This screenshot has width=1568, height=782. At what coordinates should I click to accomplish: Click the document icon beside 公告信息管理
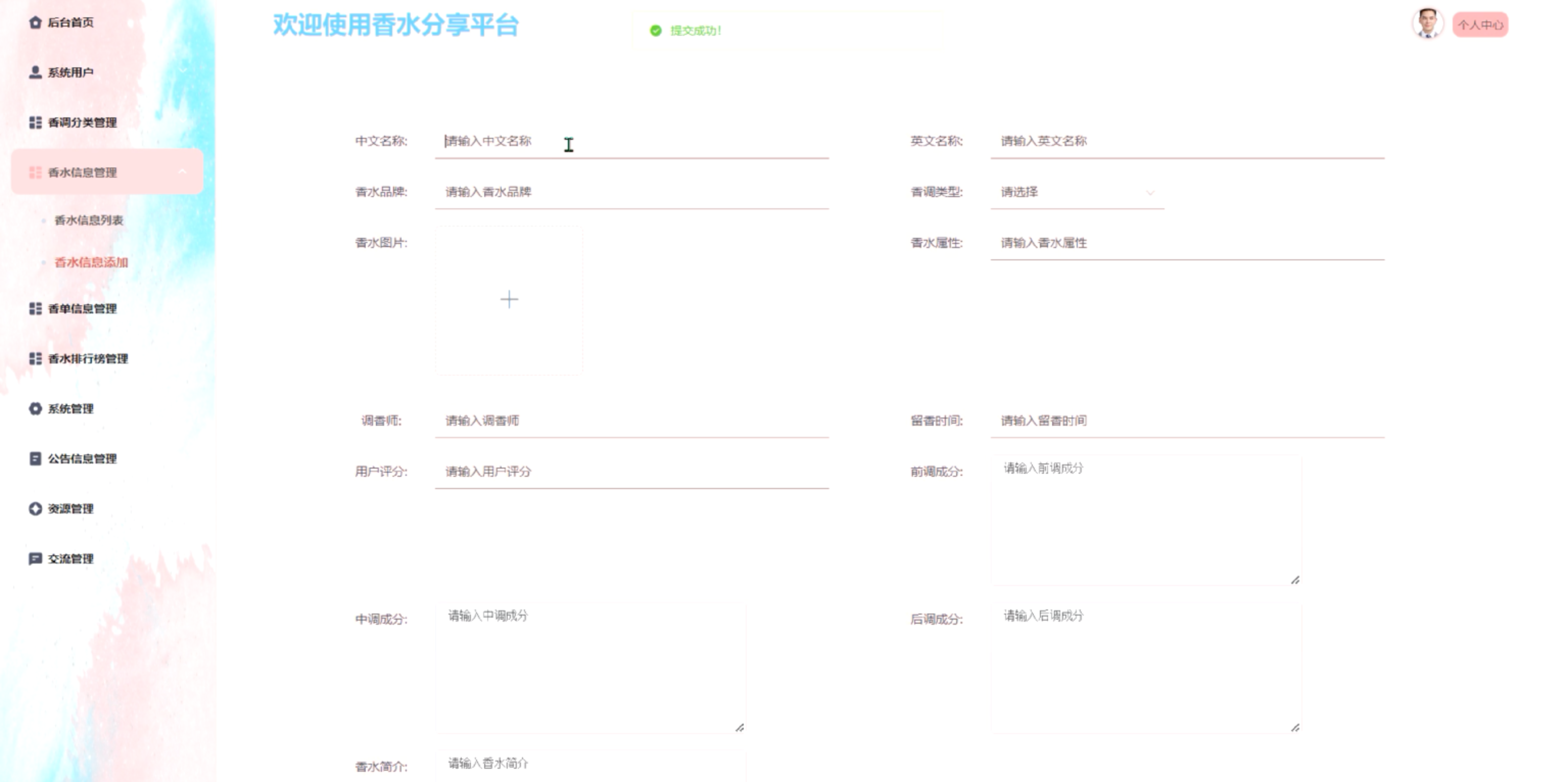coord(35,458)
